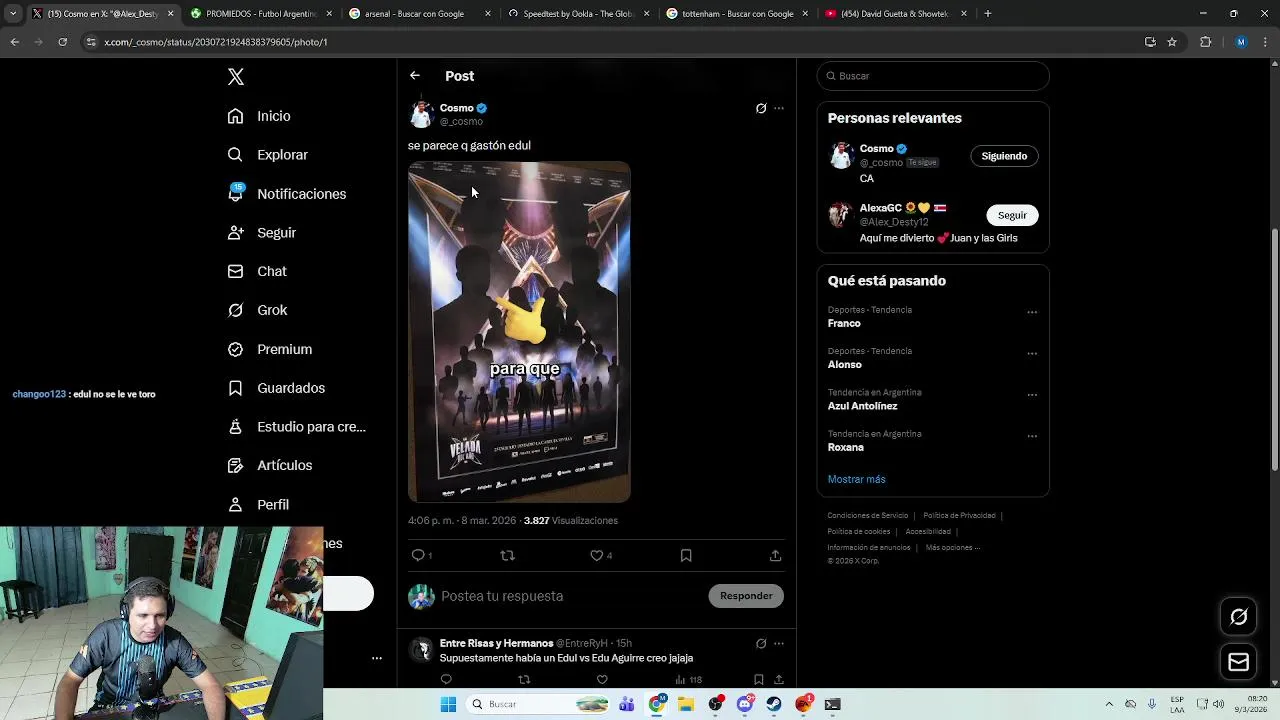Viewport: 1280px width, 720px height.
Task: Open Chrome three-dot menu
Action: pyautogui.click(x=1264, y=42)
